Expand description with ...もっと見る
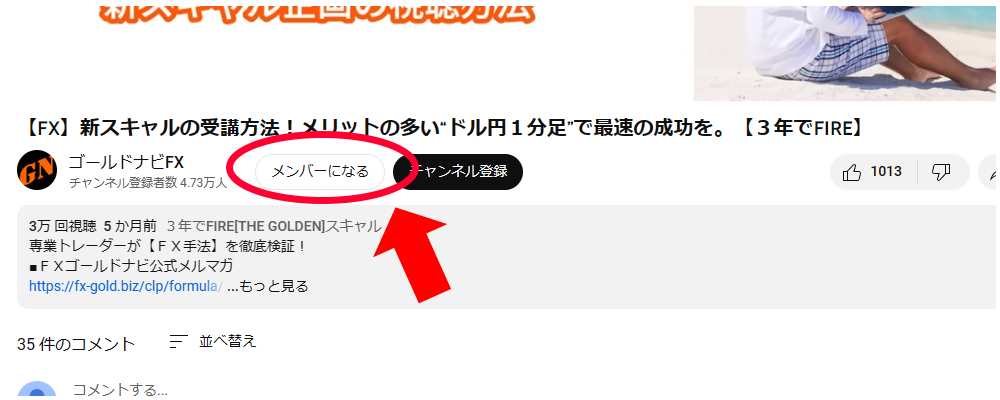The height and width of the screenshot is (400, 1000). [267, 286]
